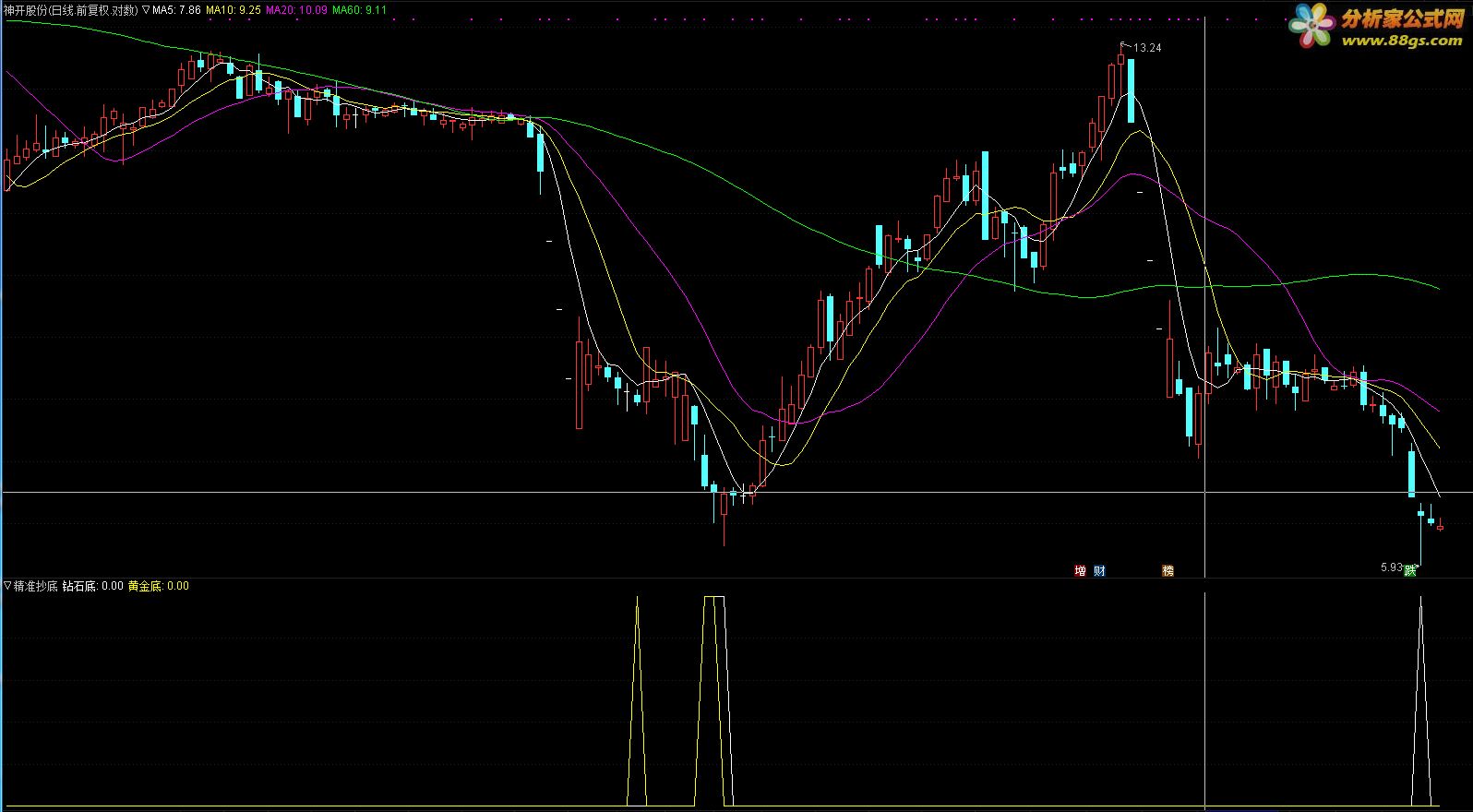Select the MA20: 10.09 label
This screenshot has height=812, width=1473.
pos(295,10)
